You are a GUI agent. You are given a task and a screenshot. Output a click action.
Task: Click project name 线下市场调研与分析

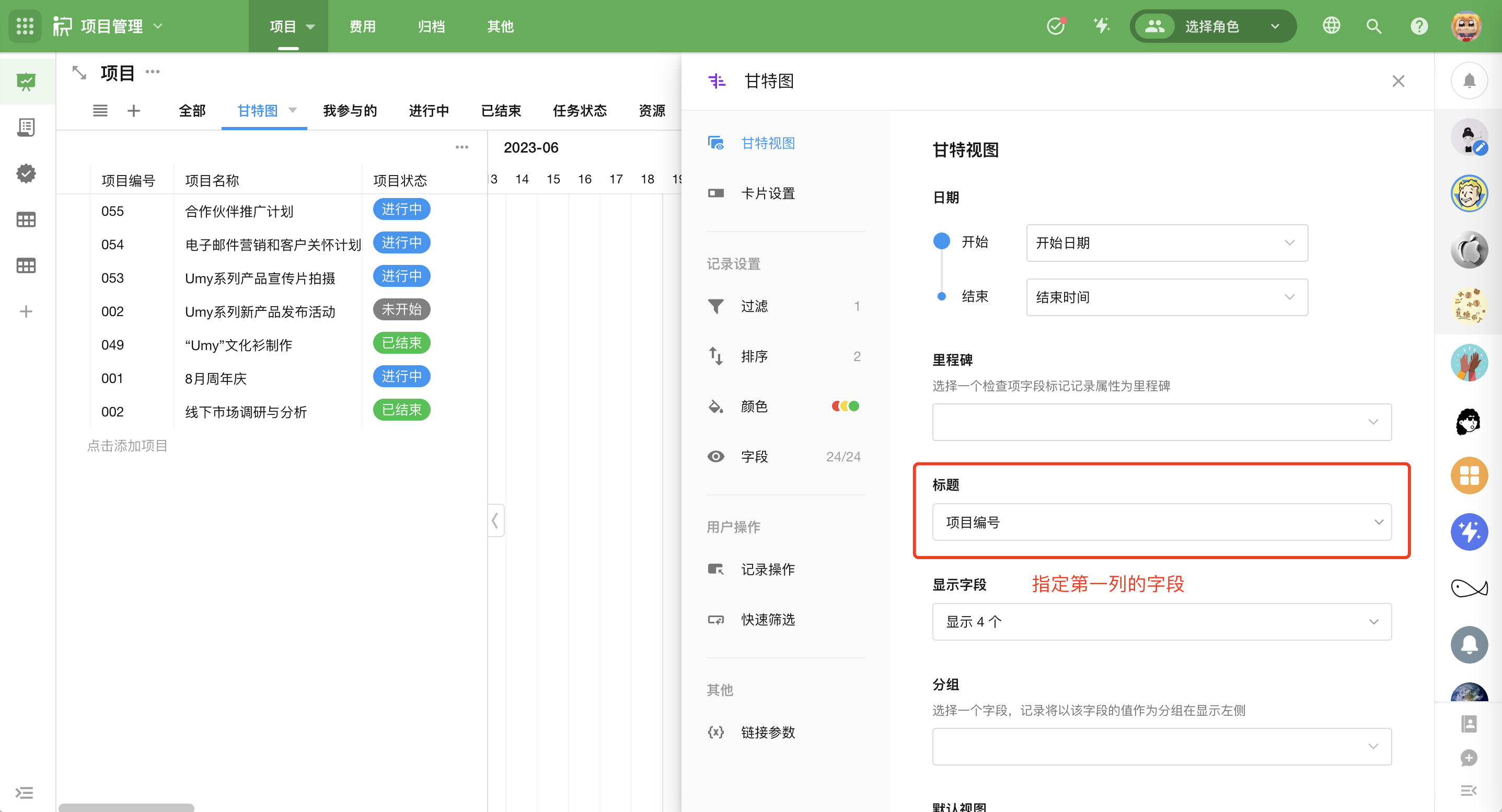[x=246, y=412]
